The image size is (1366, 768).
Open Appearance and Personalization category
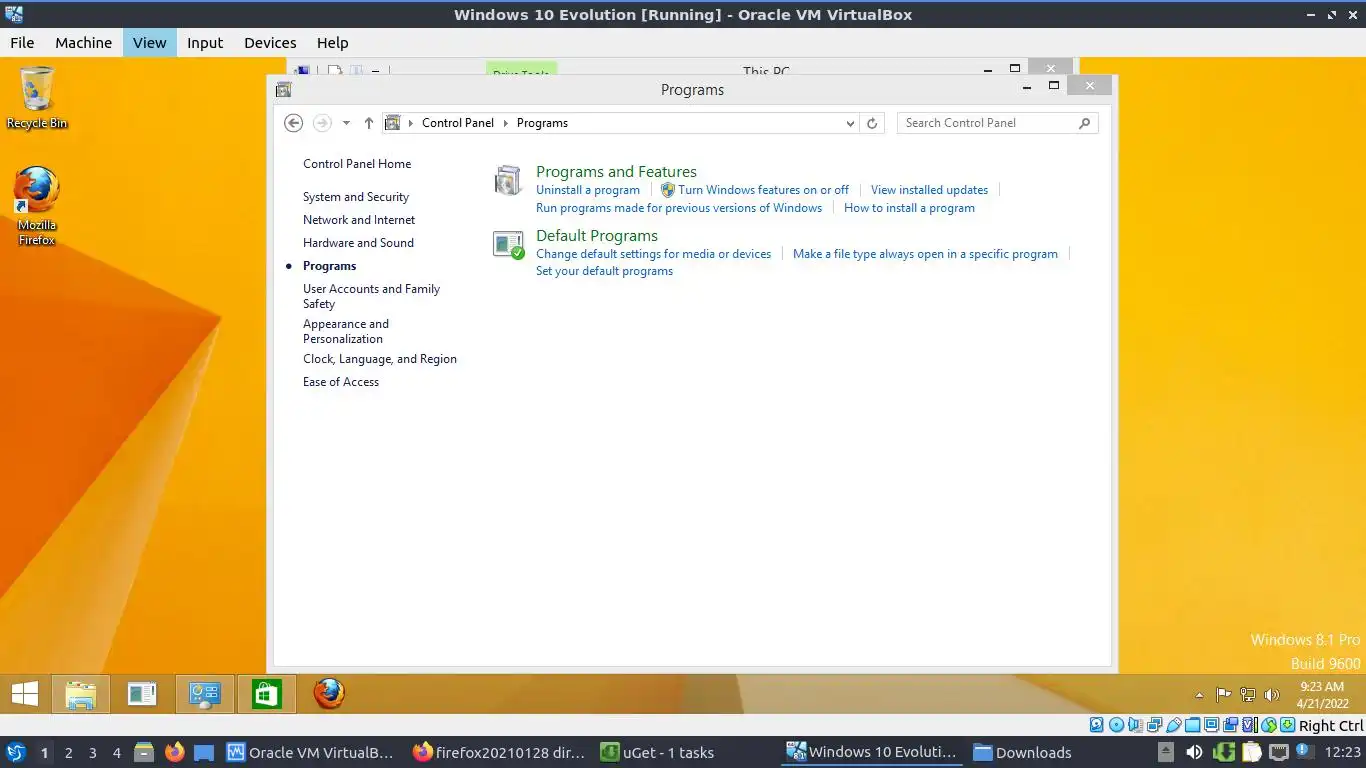pyautogui.click(x=346, y=331)
